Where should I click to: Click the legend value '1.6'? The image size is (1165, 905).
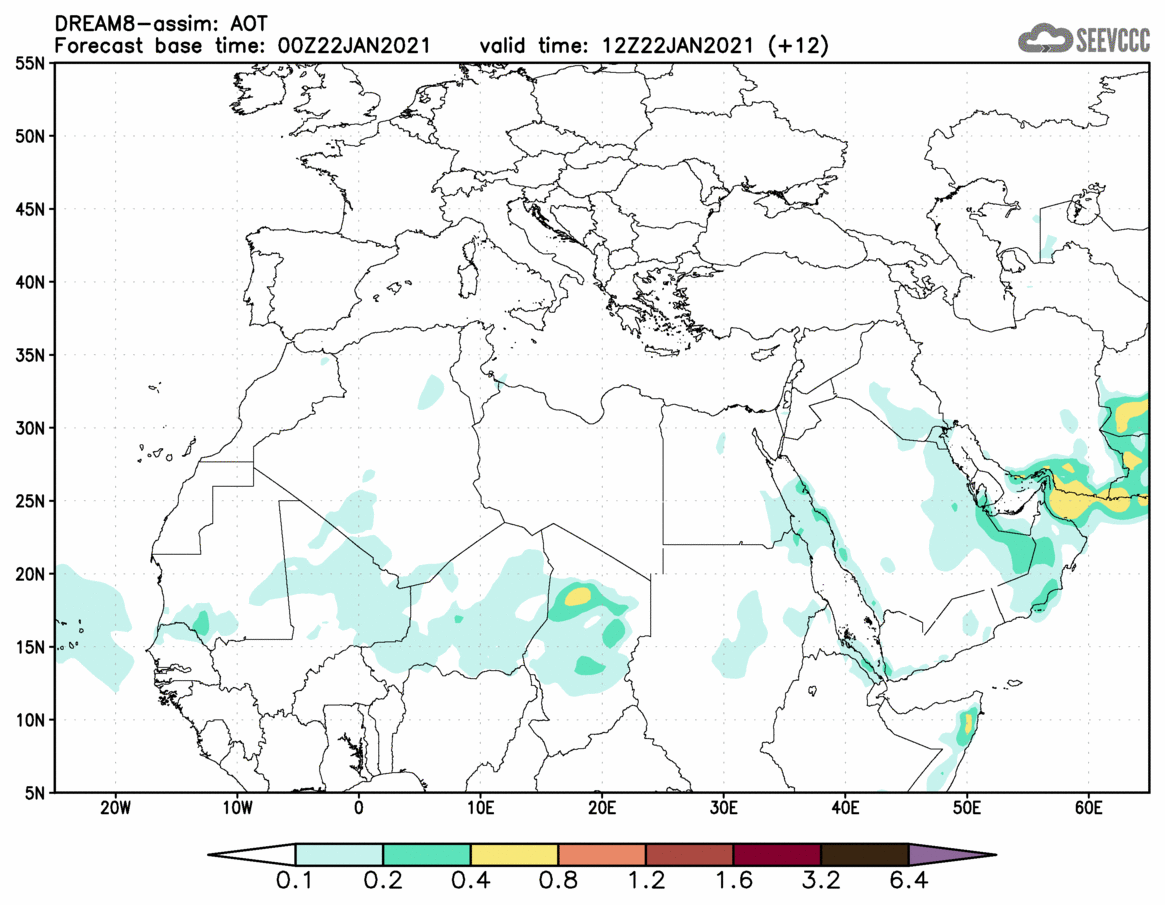pos(734,881)
